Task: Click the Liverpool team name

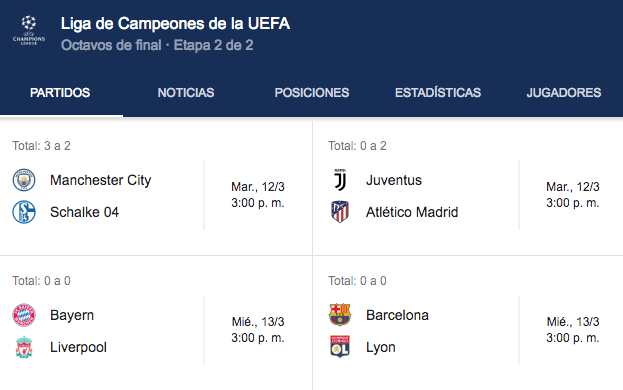Action: (x=78, y=347)
